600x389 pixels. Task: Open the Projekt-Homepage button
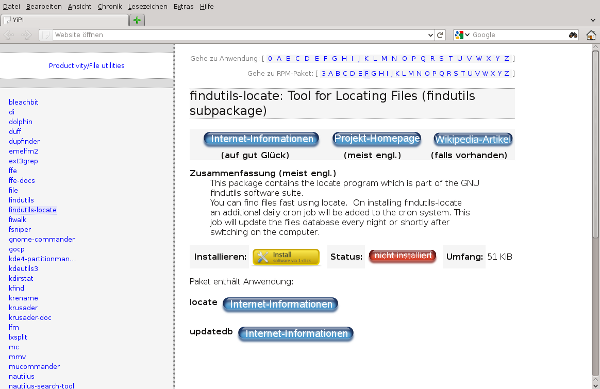(x=377, y=138)
